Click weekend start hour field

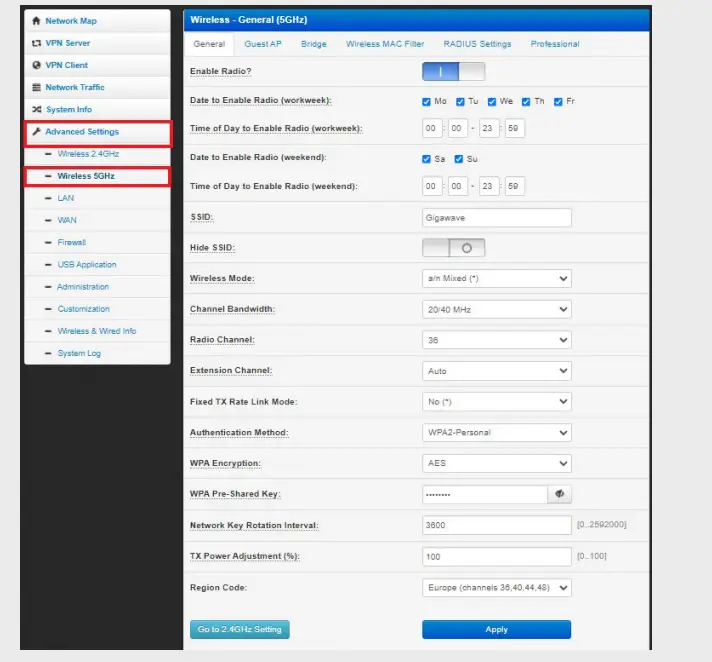click(x=432, y=186)
